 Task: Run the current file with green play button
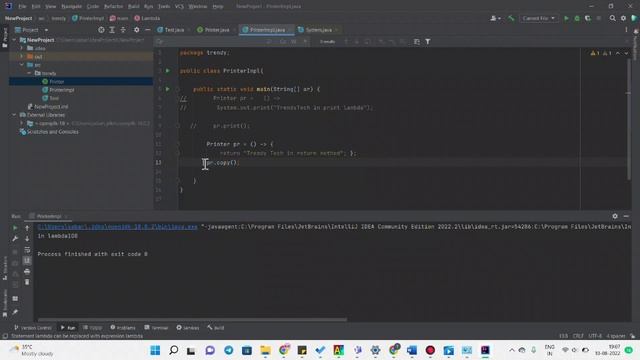tap(566, 18)
